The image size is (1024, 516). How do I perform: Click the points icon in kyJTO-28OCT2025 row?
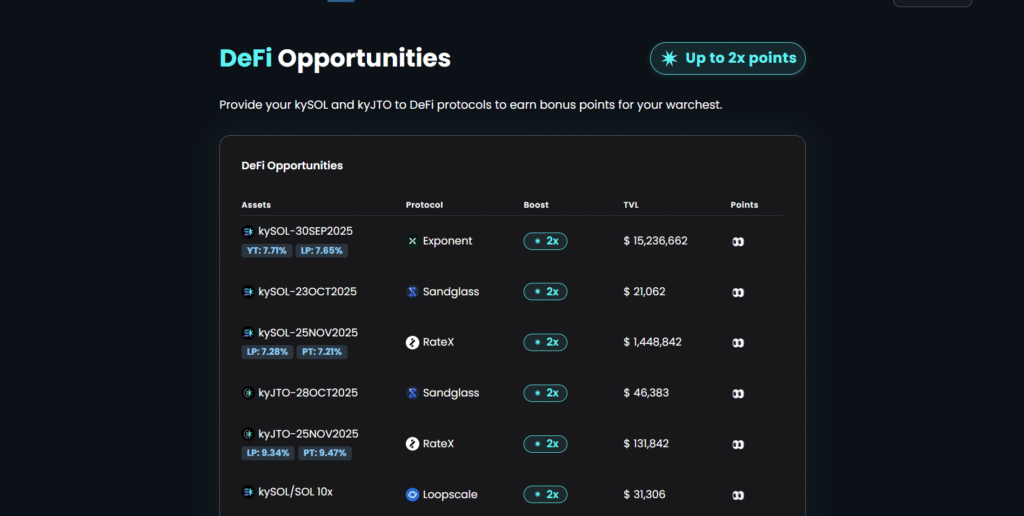click(x=738, y=394)
